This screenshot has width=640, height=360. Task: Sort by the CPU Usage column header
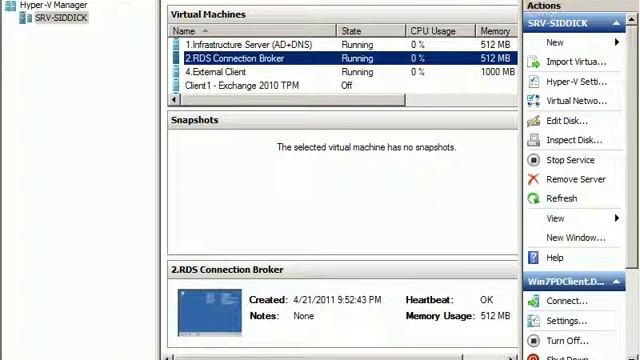point(440,31)
